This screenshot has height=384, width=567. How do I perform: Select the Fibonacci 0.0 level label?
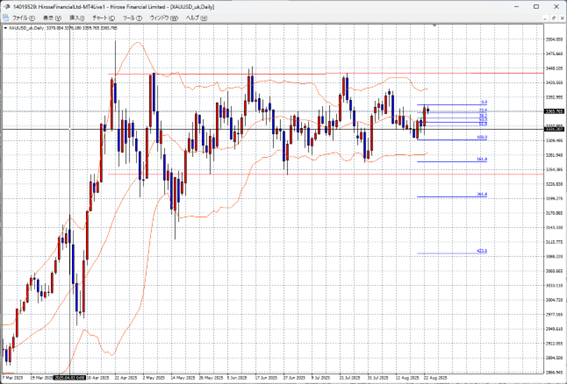coord(484,102)
